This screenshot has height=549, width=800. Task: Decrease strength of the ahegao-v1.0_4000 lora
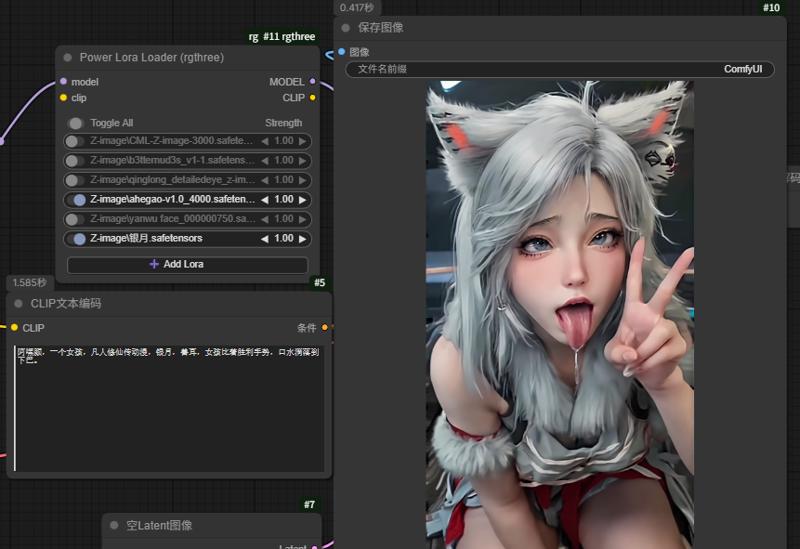coord(265,200)
